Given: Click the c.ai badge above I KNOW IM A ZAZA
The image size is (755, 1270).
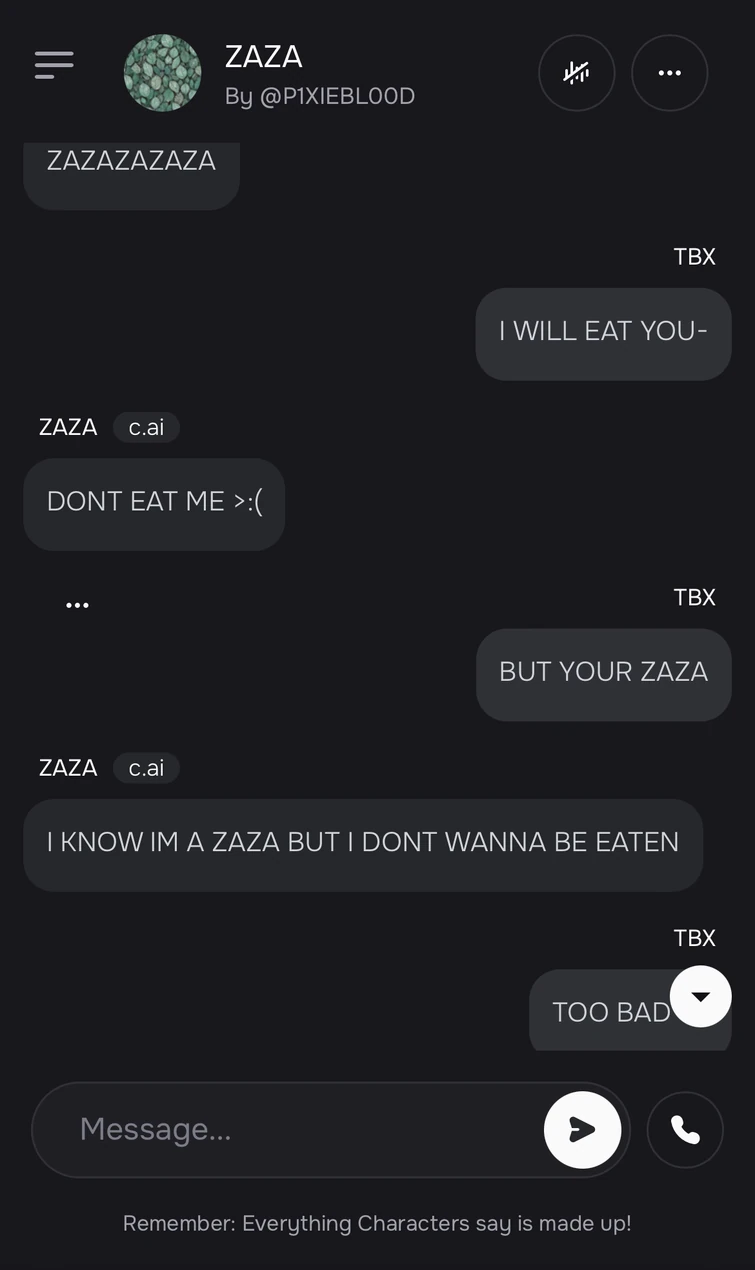Looking at the screenshot, I should (x=146, y=768).
